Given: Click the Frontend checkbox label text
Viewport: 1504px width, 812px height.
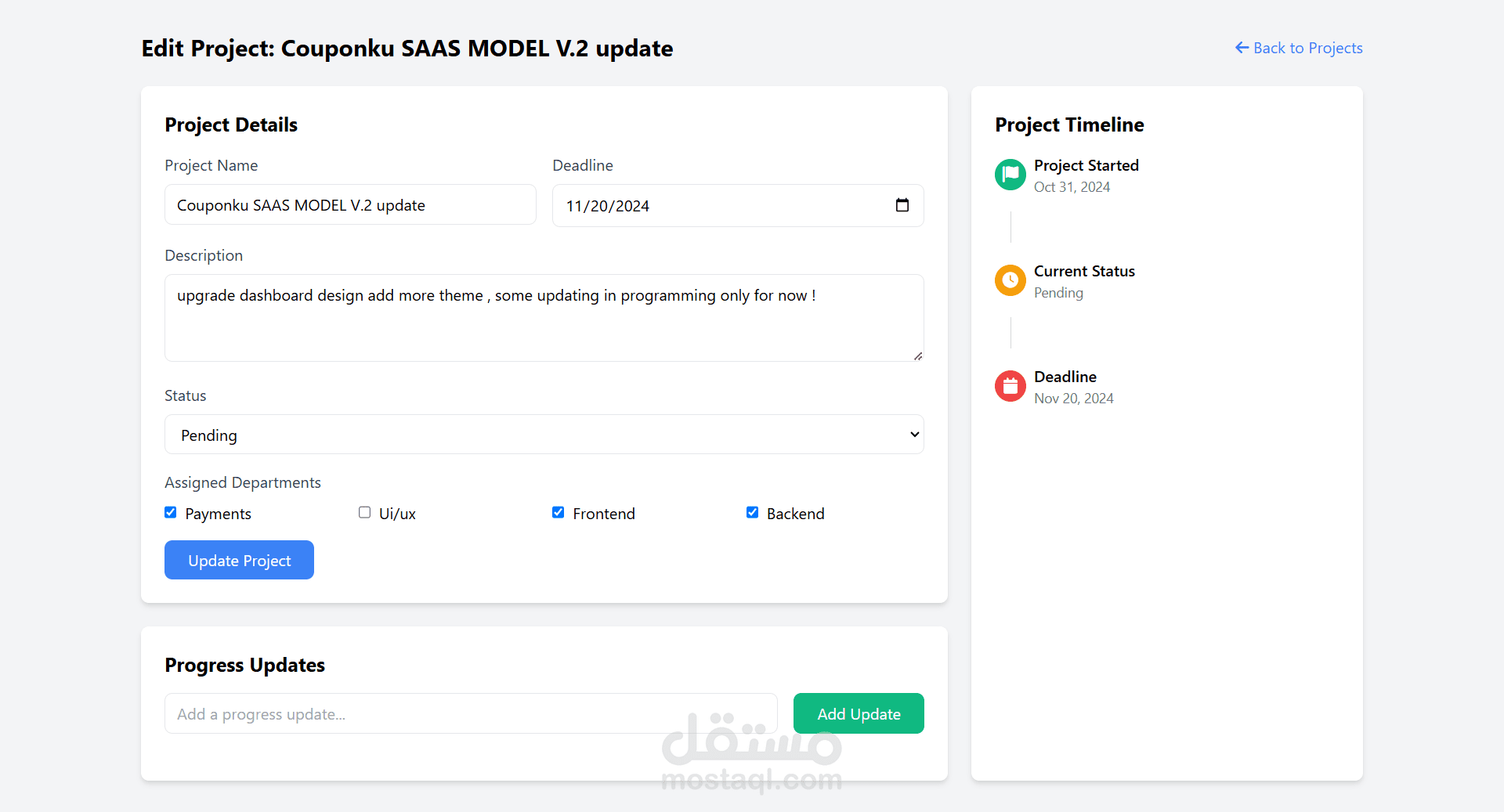Looking at the screenshot, I should point(603,514).
